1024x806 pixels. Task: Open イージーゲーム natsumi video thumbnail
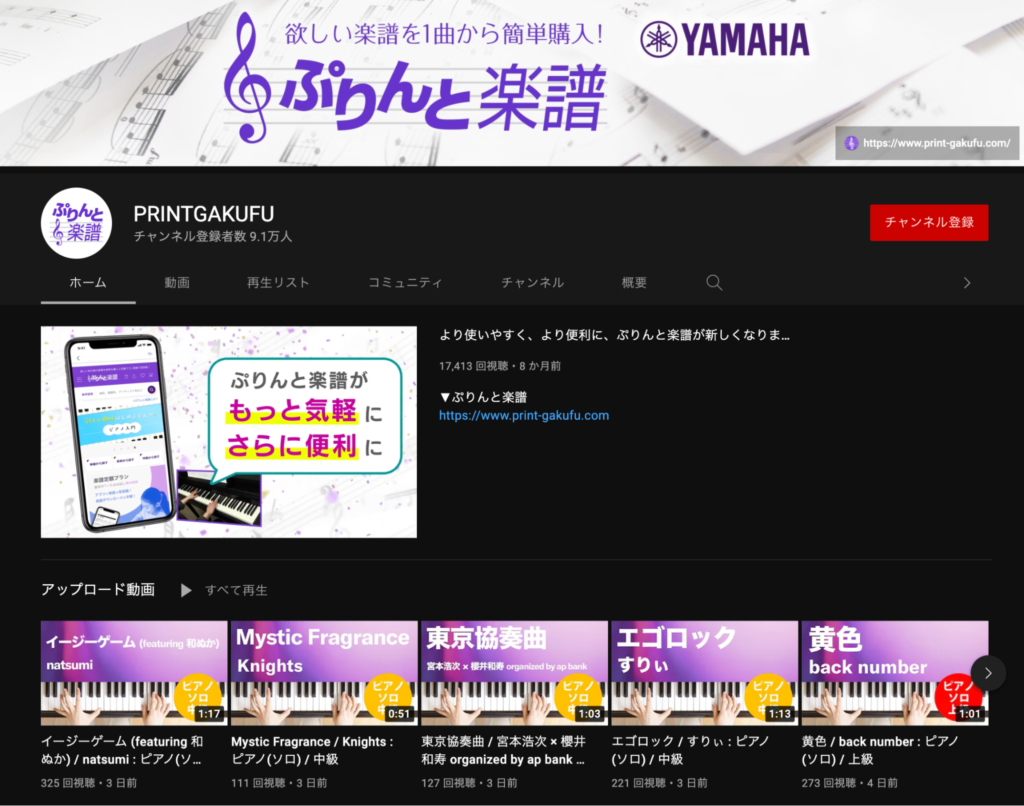134,673
